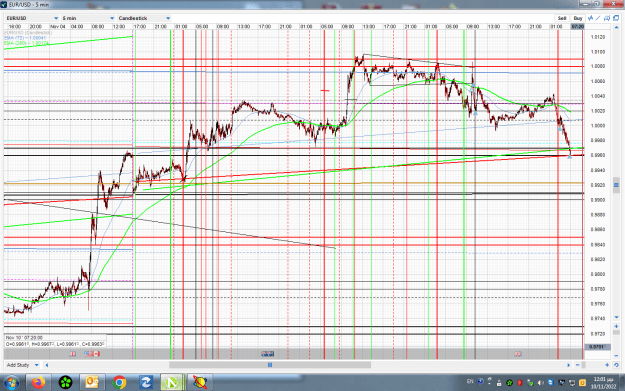Click blue trade marker at latest candle

pyautogui.click(x=570, y=157)
